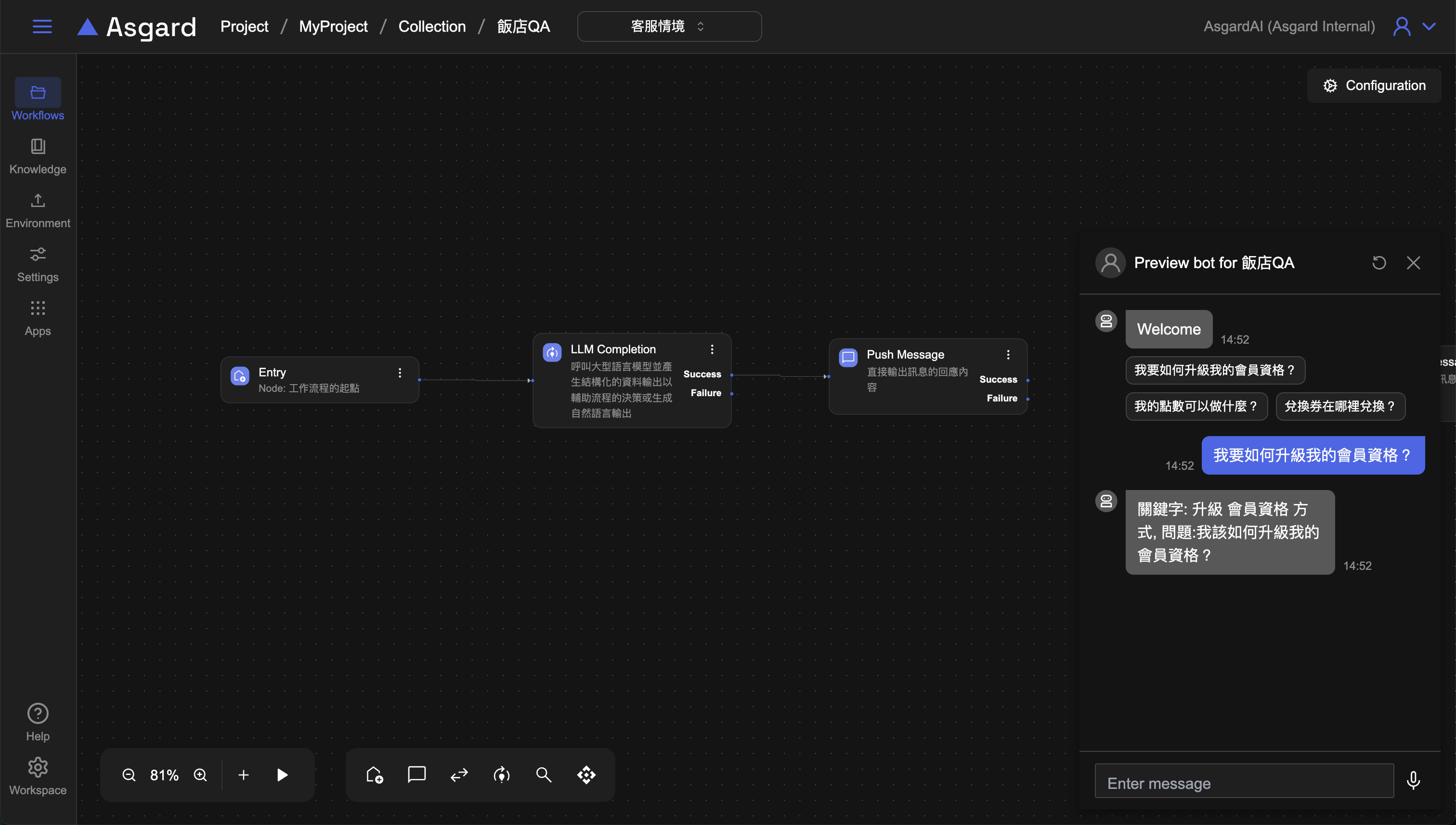This screenshot has height=825, width=1456.
Task: Click the microphone voice input icon
Action: [x=1413, y=780]
